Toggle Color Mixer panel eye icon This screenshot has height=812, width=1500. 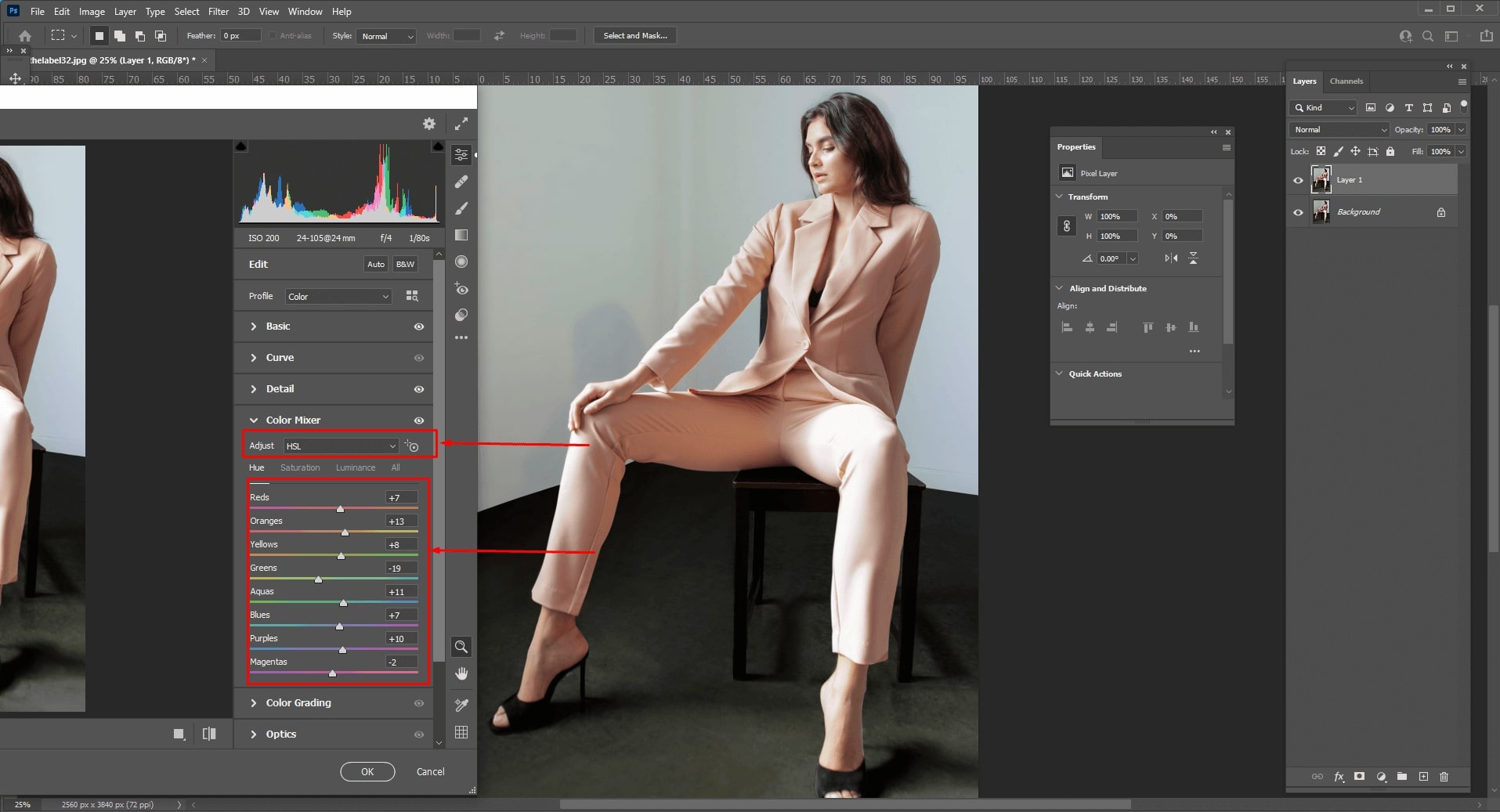419,420
